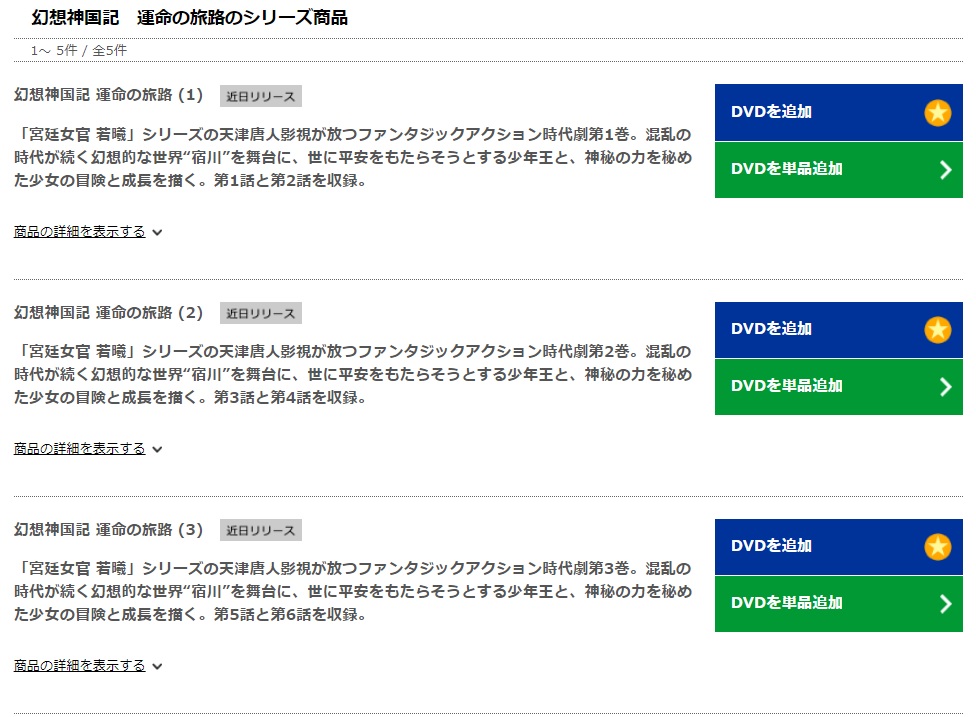
Task: Click the star icon on volume 2's DVDを追加 button
Action: click(x=937, y=330)
